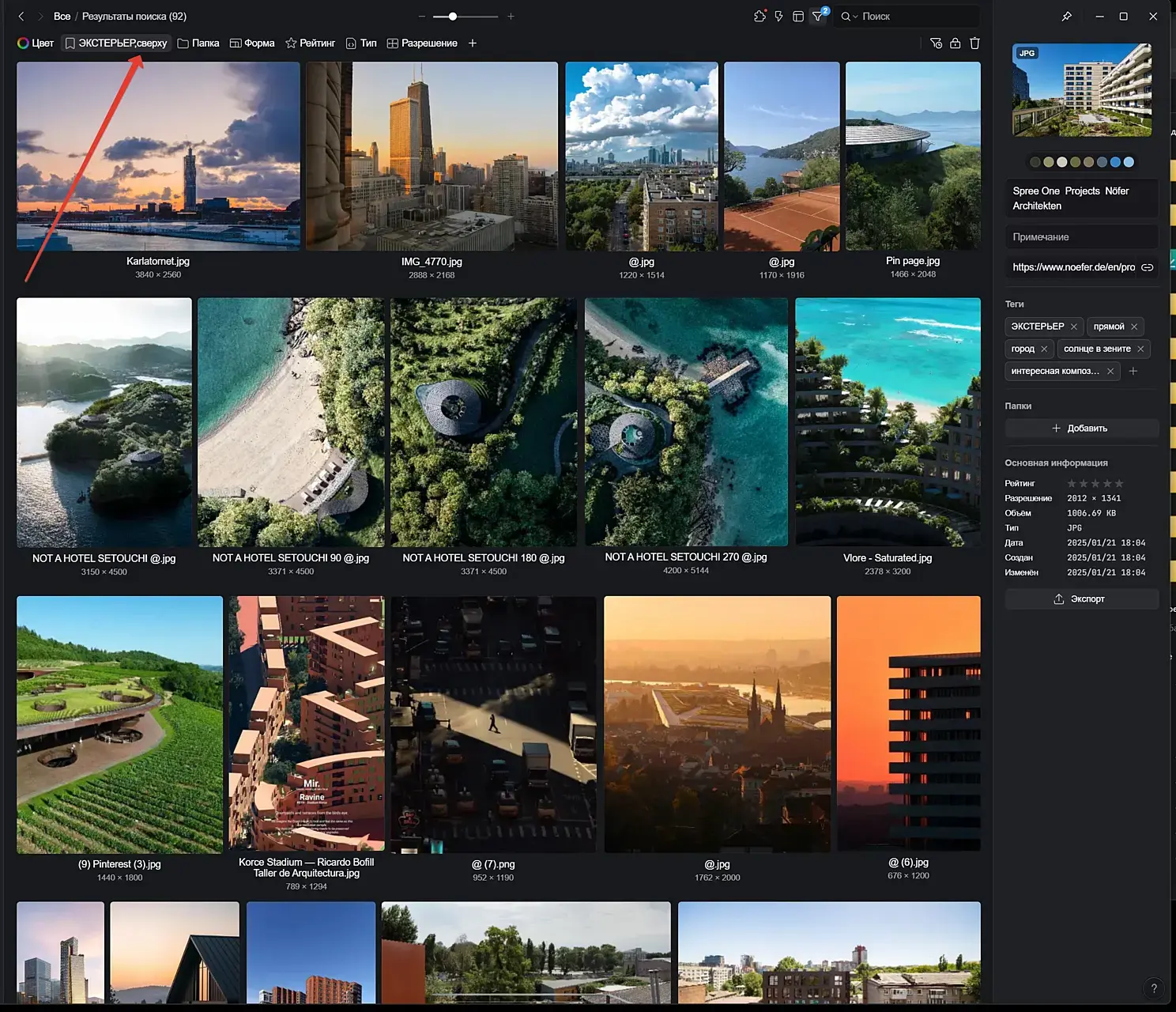Toggle pin window on top
Screen dimensions: 1176x1012
coord(1066,16)
